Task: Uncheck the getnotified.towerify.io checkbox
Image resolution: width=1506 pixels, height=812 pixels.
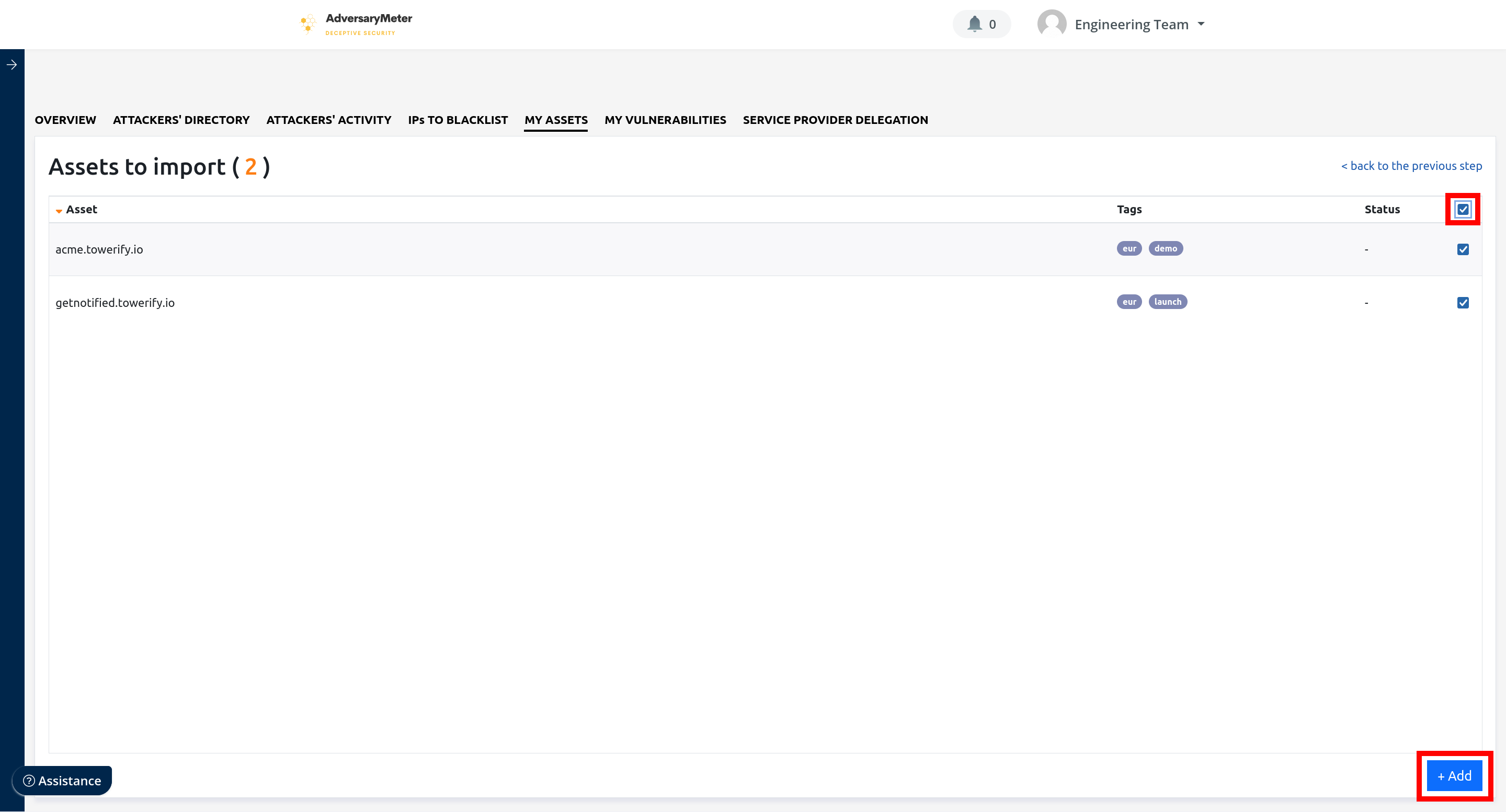Action: pos(1462,303)
